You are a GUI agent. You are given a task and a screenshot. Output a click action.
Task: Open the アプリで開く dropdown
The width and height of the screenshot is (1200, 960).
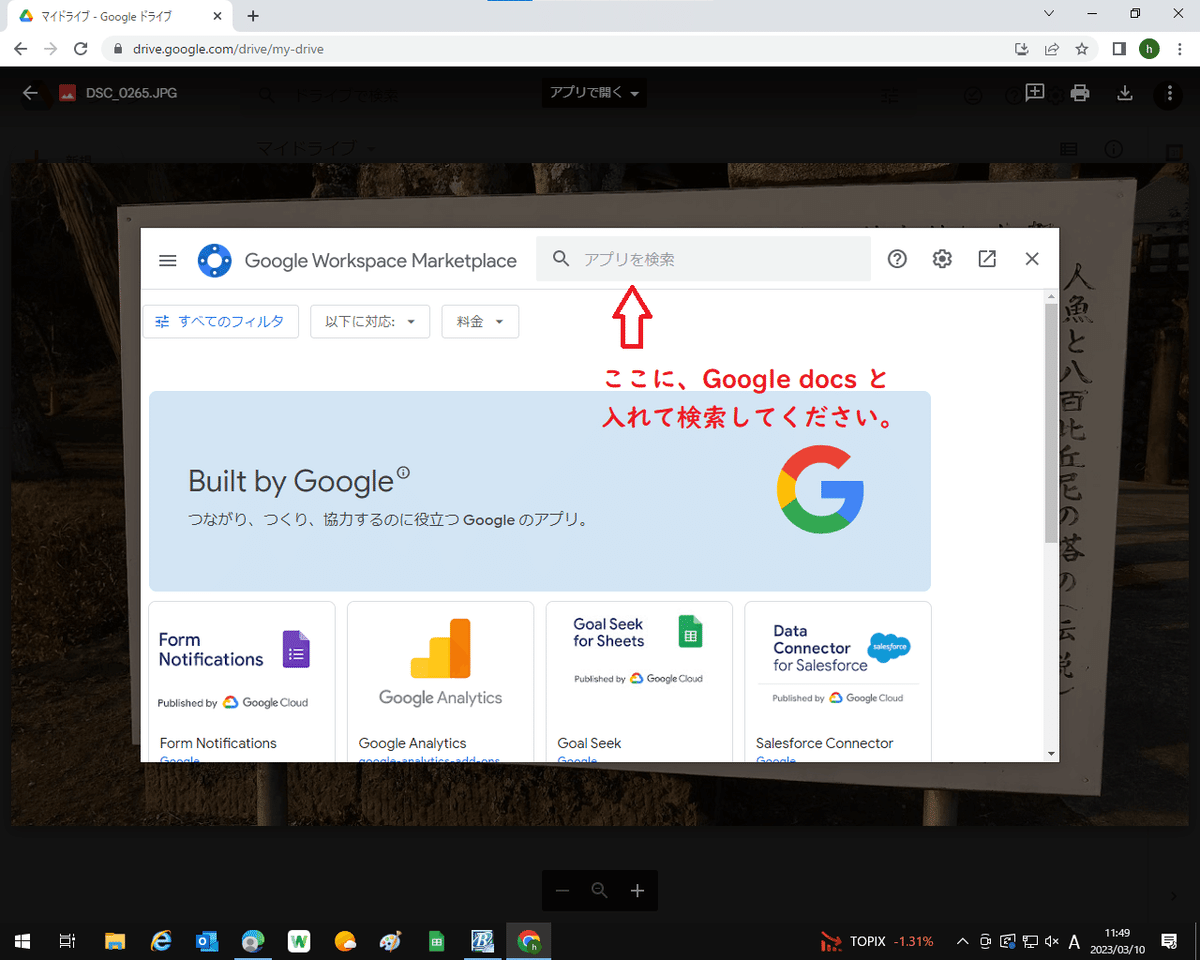click(x=594, y=93)
